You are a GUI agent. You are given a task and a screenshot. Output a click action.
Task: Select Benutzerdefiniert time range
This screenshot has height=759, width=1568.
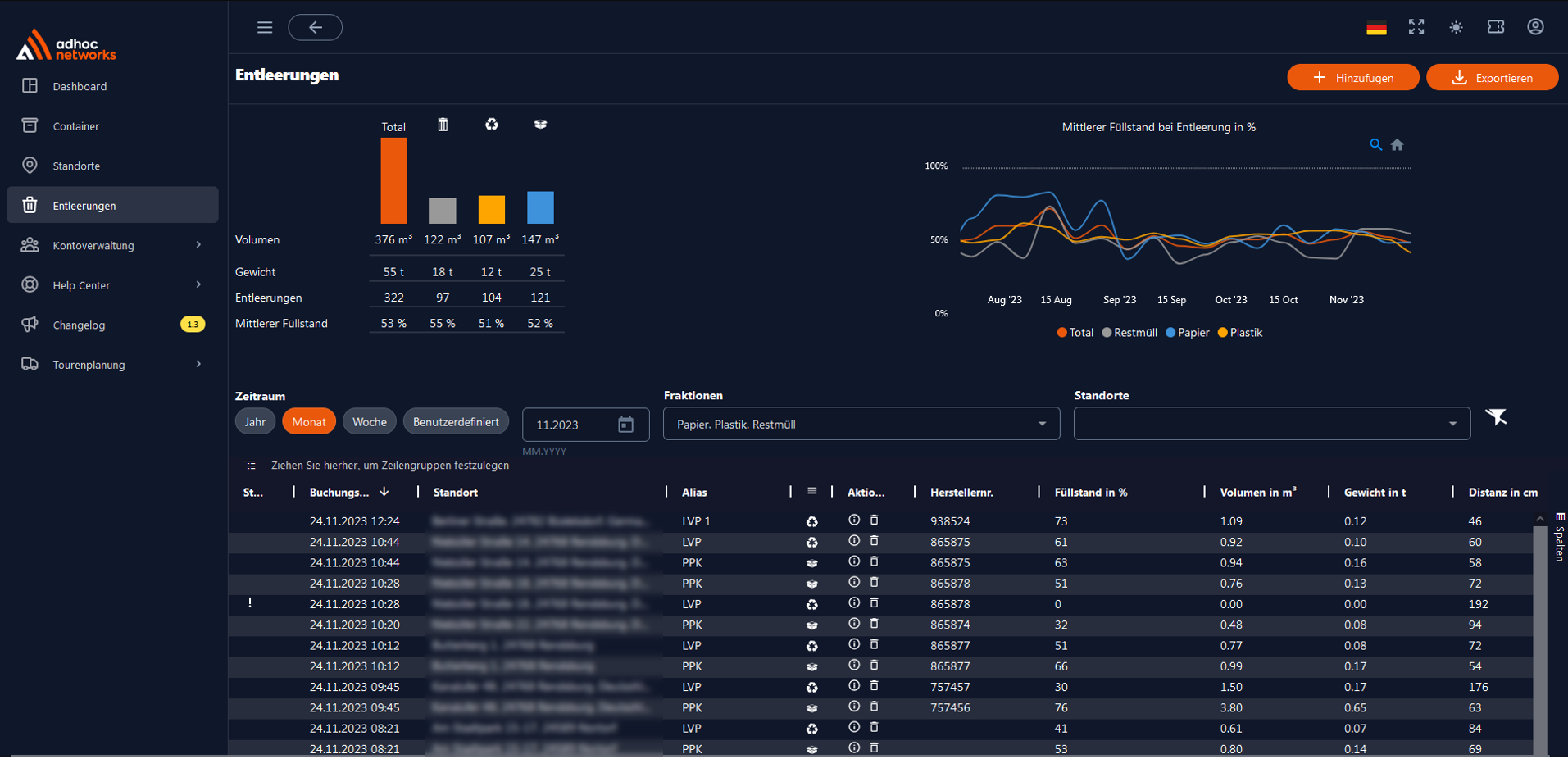pos(456,421)
